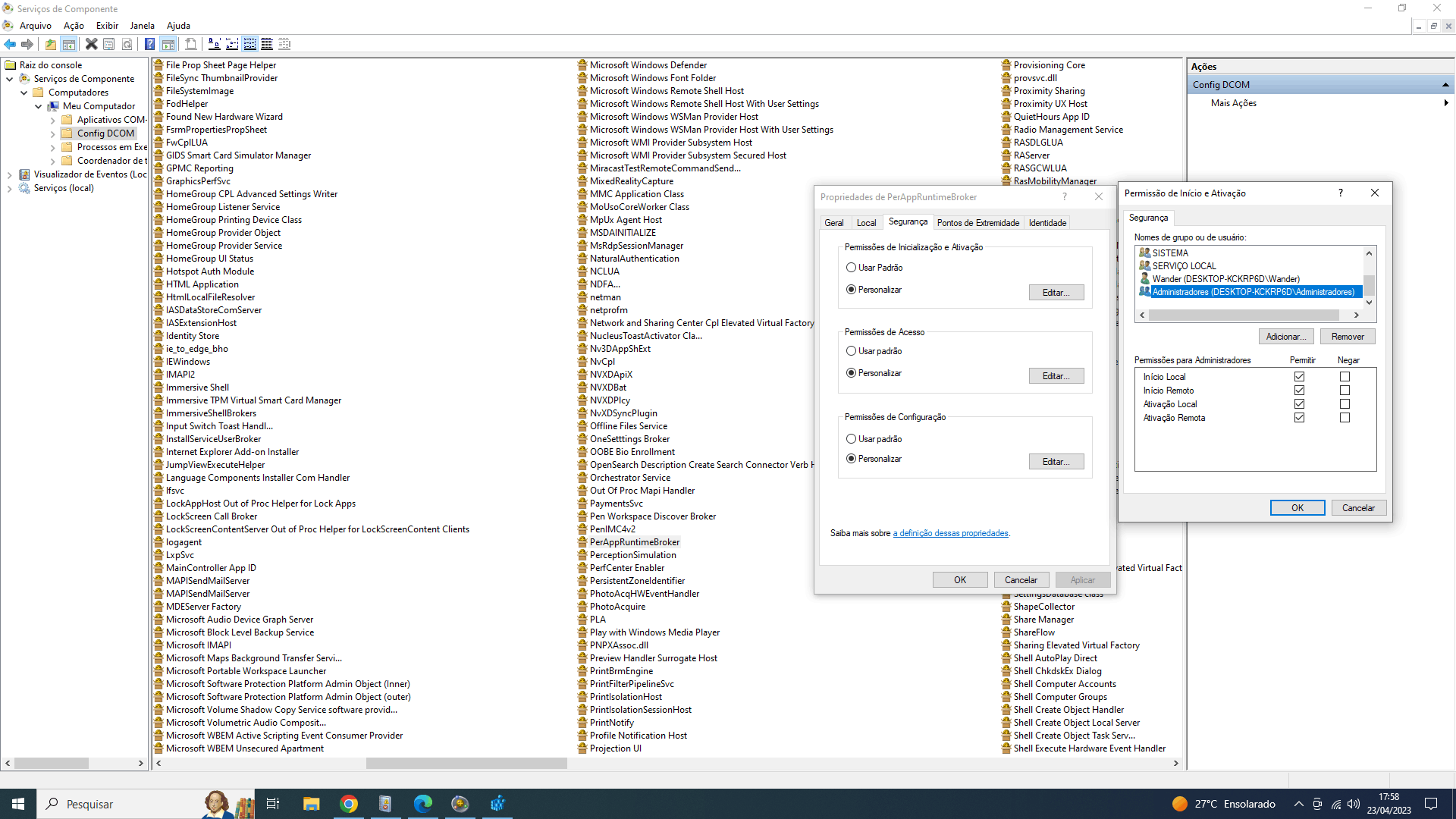The width and height of the screenshot is (1456, 819).
Task: Click Identidade tab in Propriedades dialog
Action: 1047,222
